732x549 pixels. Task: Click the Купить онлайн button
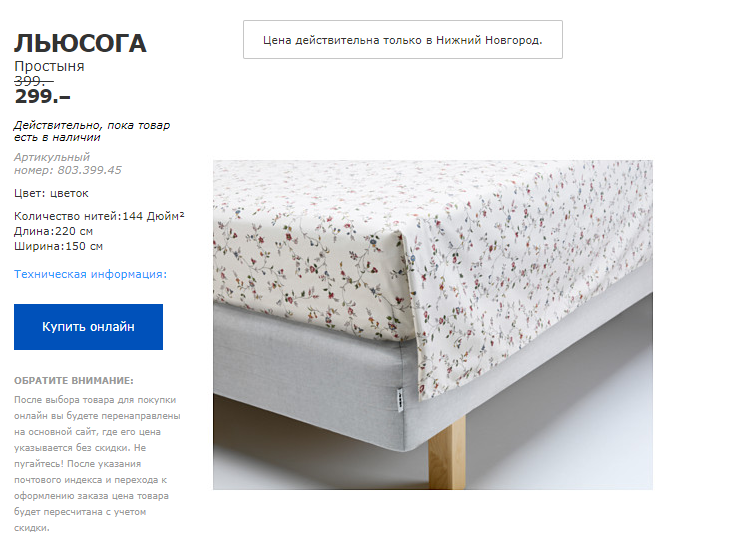point(88,327)
